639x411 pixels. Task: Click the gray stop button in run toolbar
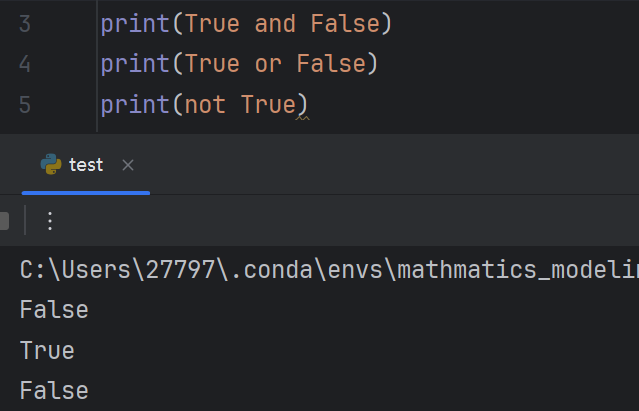pos(4,221)
